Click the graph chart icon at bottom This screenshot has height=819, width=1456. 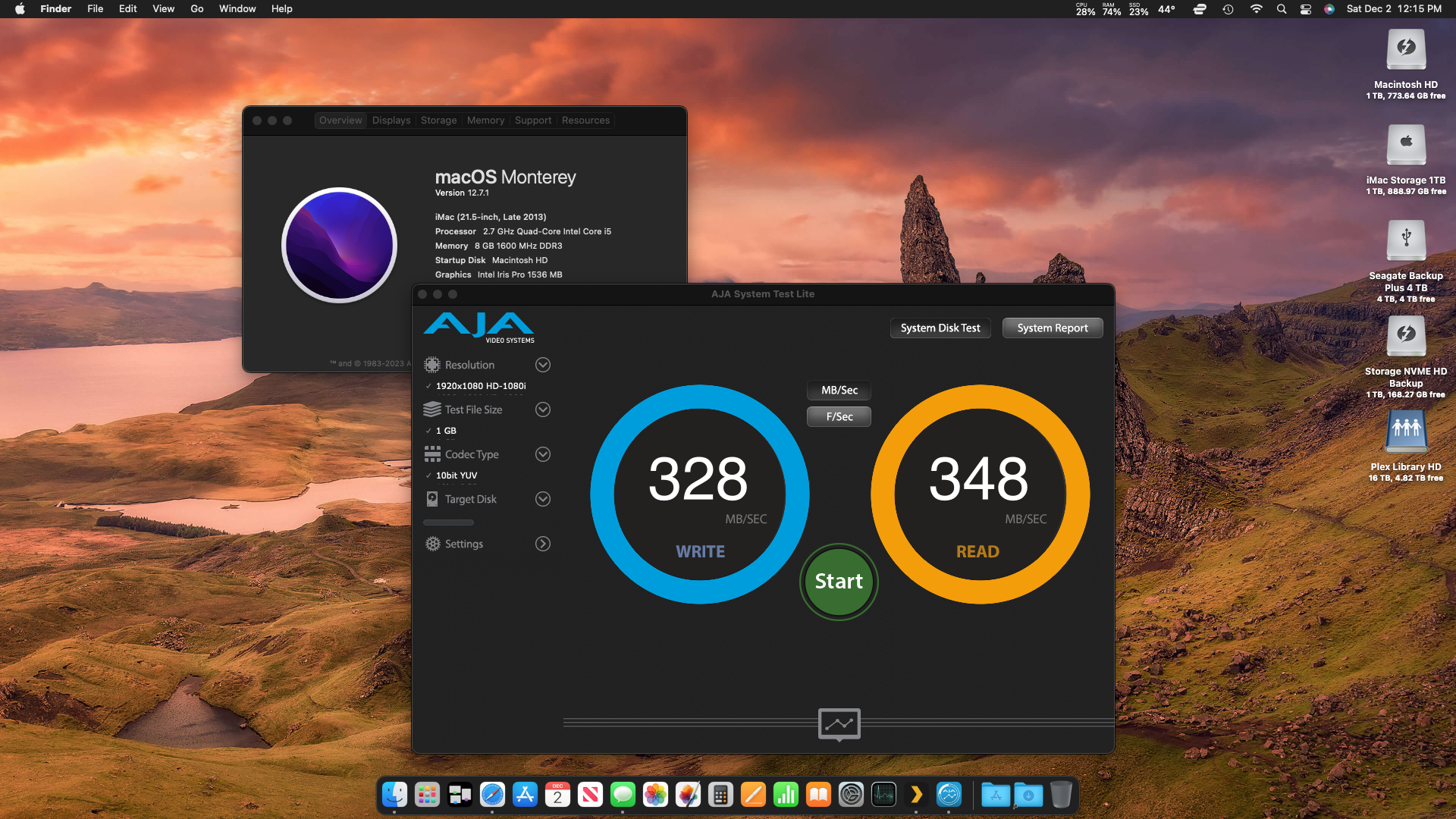(x=839, y=723)
